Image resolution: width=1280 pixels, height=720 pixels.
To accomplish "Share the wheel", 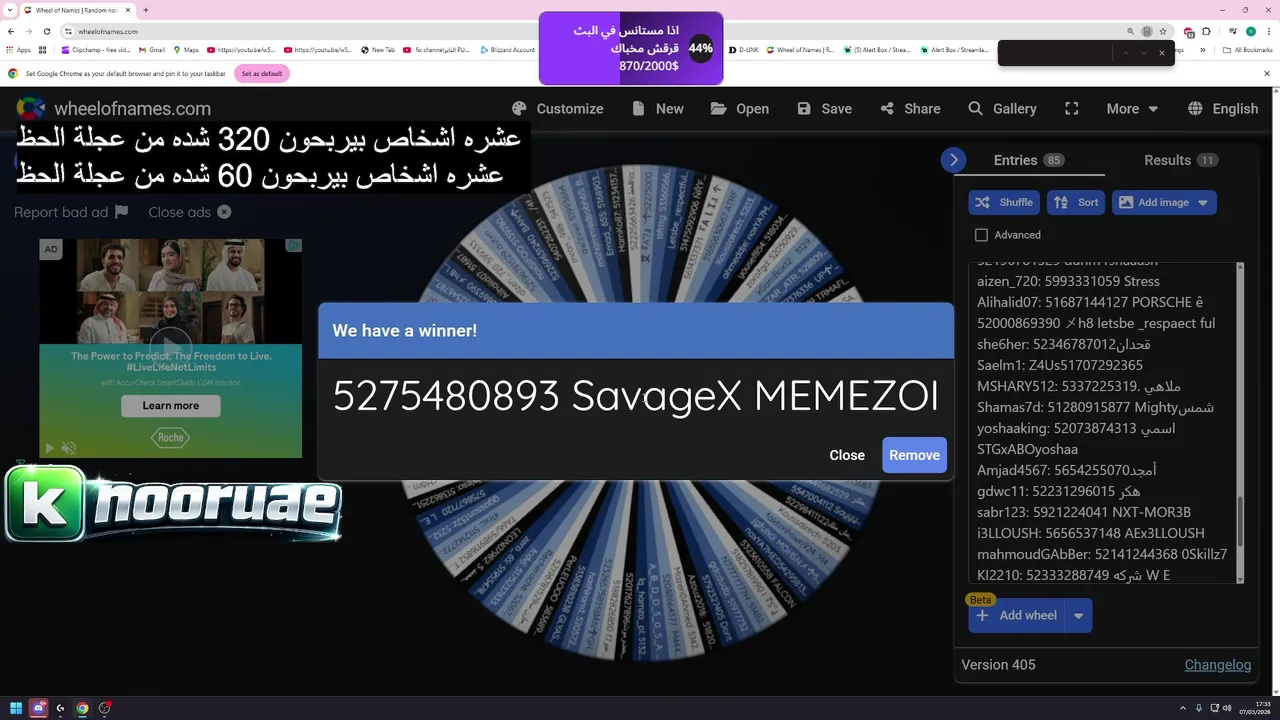I will 910,108.
